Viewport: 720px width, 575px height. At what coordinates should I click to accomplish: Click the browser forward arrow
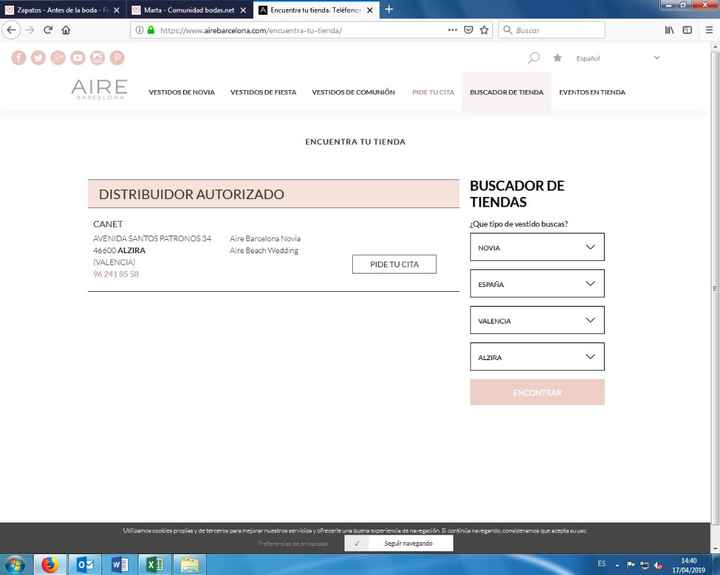coord(30,30)
